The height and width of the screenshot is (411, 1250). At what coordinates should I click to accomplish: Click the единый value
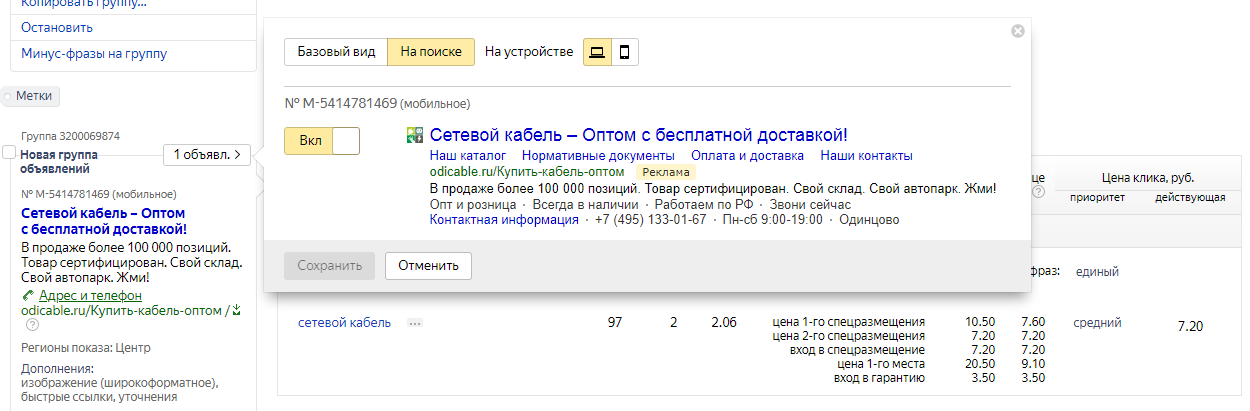tap(1097, 272)
